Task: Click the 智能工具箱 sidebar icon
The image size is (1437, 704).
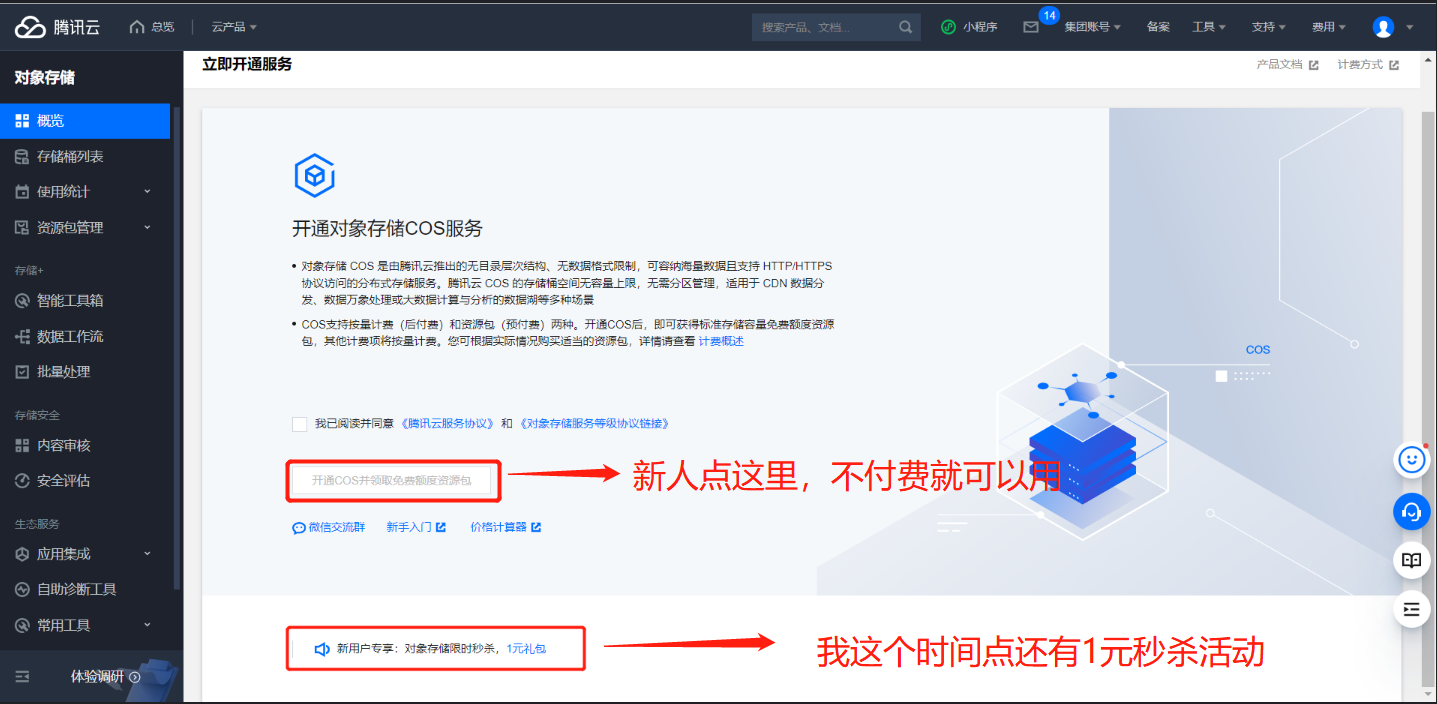Action: tap(22, 300)
